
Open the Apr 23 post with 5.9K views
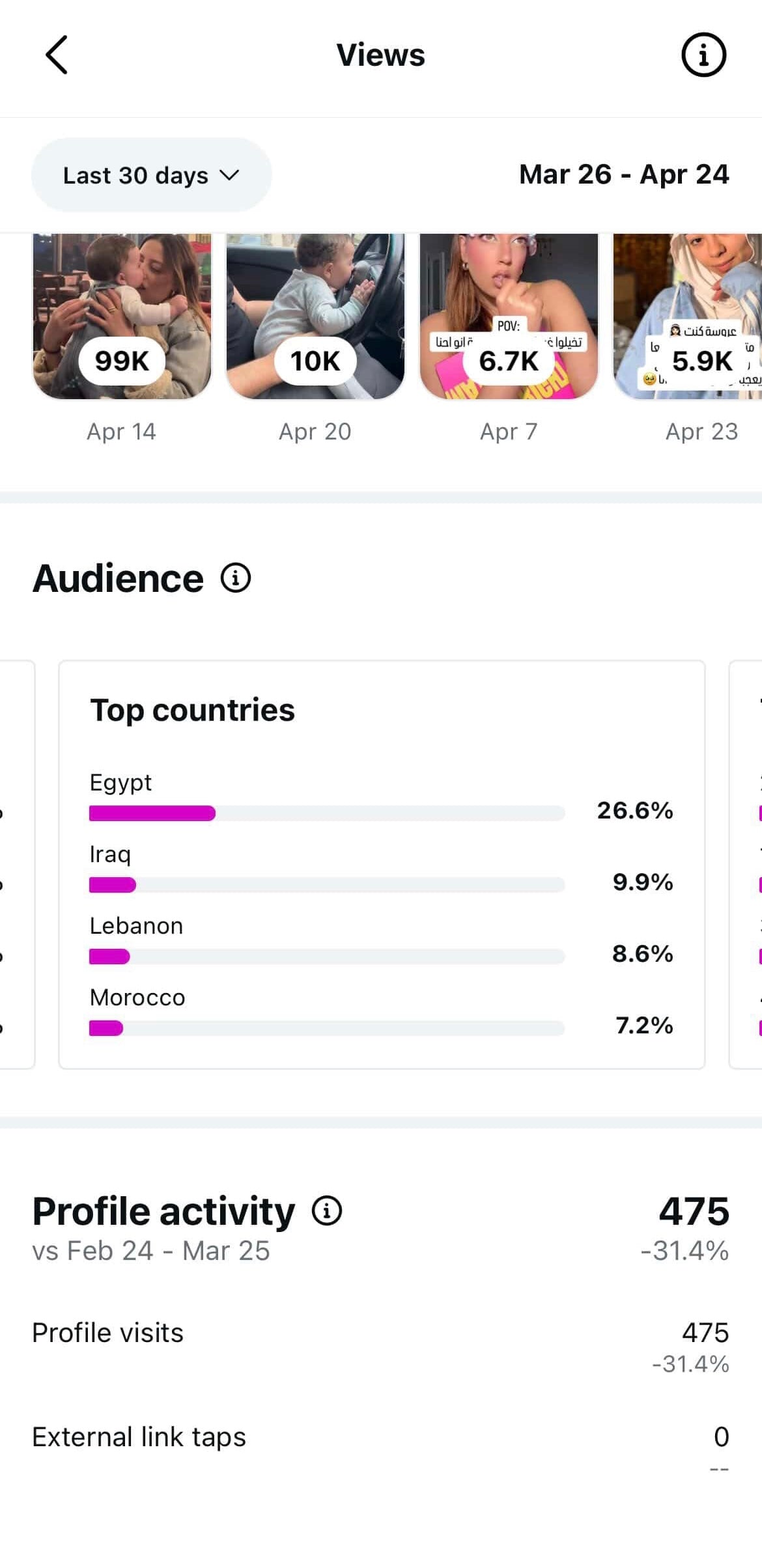[x=688, y=316]
